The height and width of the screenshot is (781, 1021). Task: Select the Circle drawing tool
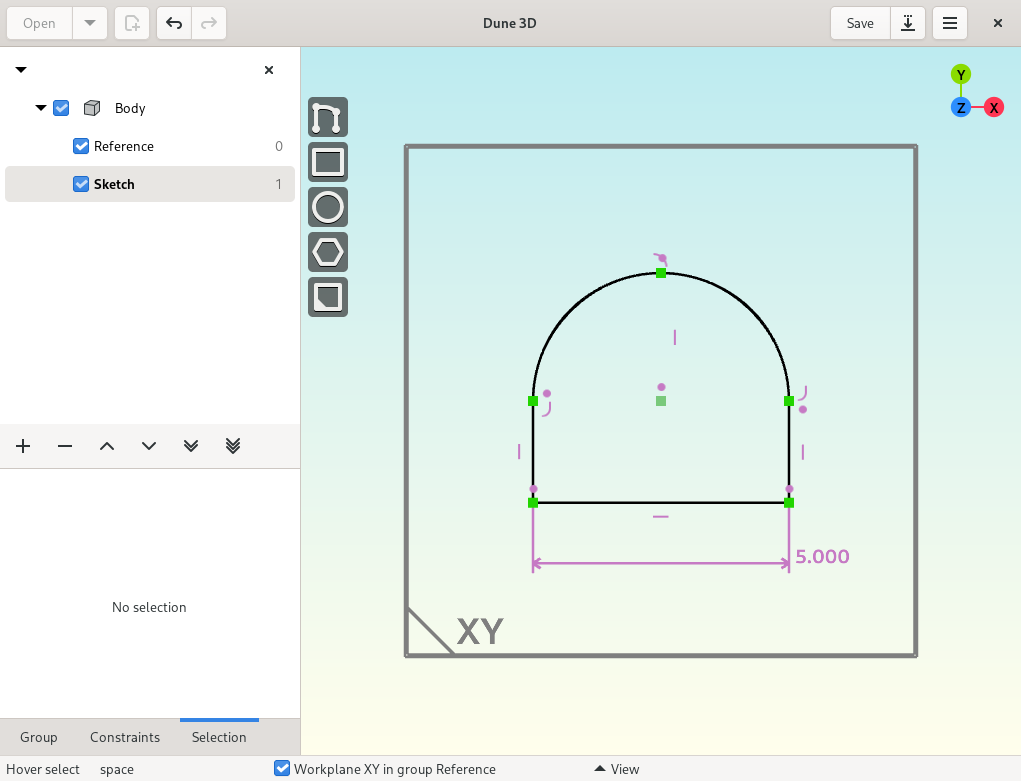(x=328, y=207)
